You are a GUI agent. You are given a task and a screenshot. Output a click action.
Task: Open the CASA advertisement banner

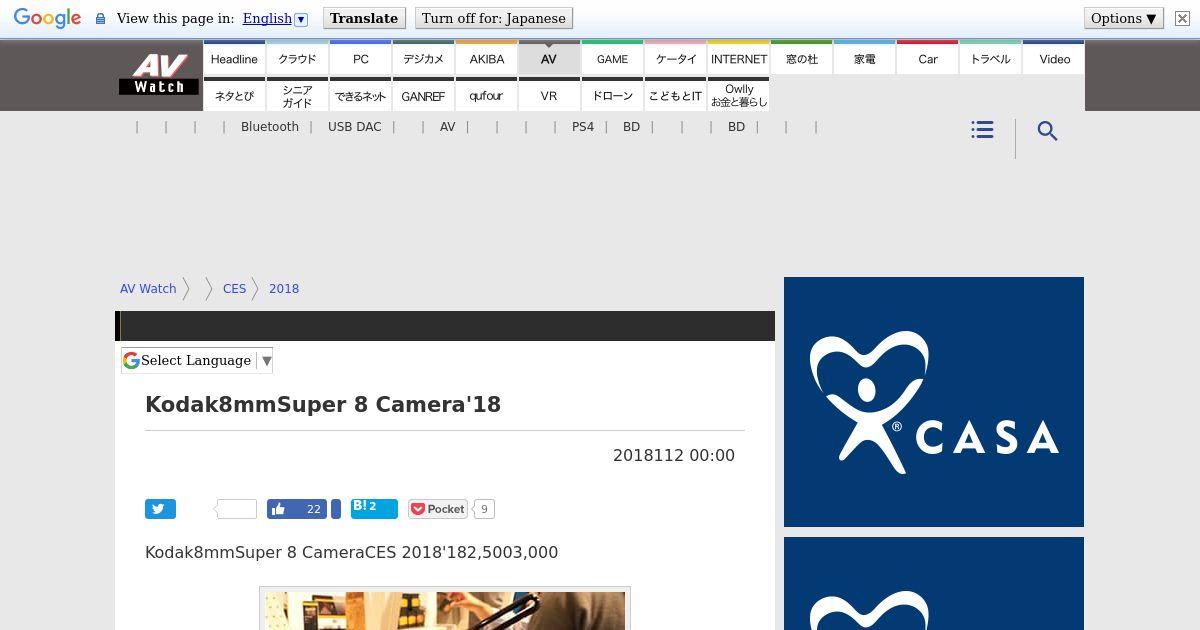934,402
